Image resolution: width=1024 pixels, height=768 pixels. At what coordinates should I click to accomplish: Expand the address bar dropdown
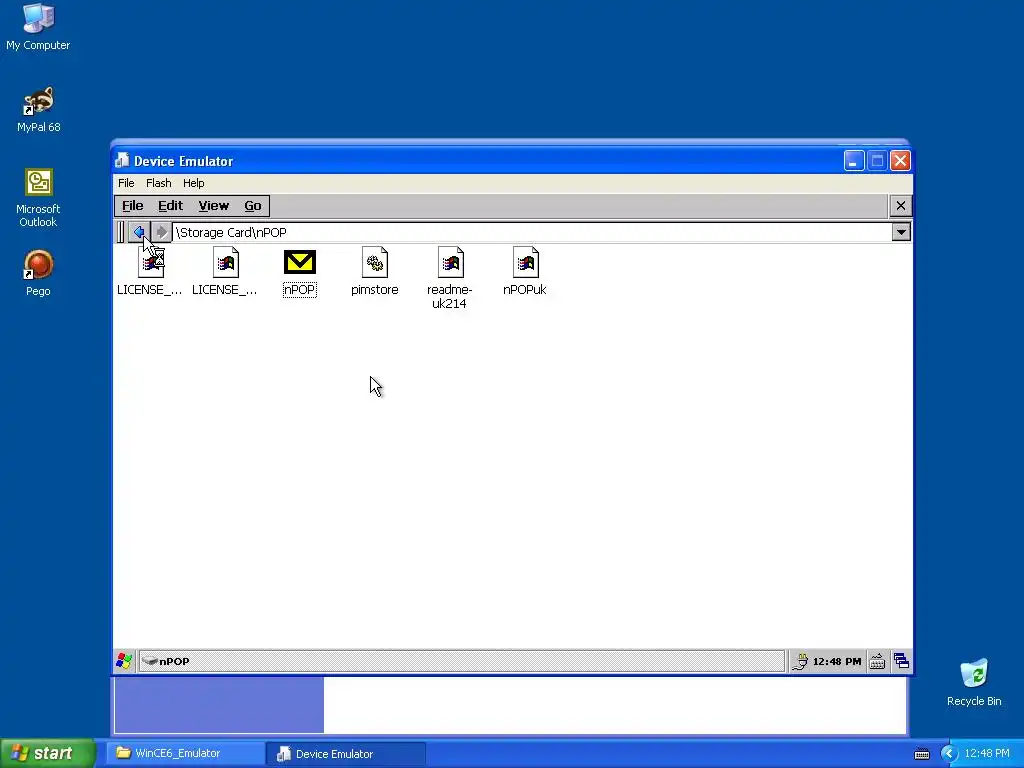[901, 232]
